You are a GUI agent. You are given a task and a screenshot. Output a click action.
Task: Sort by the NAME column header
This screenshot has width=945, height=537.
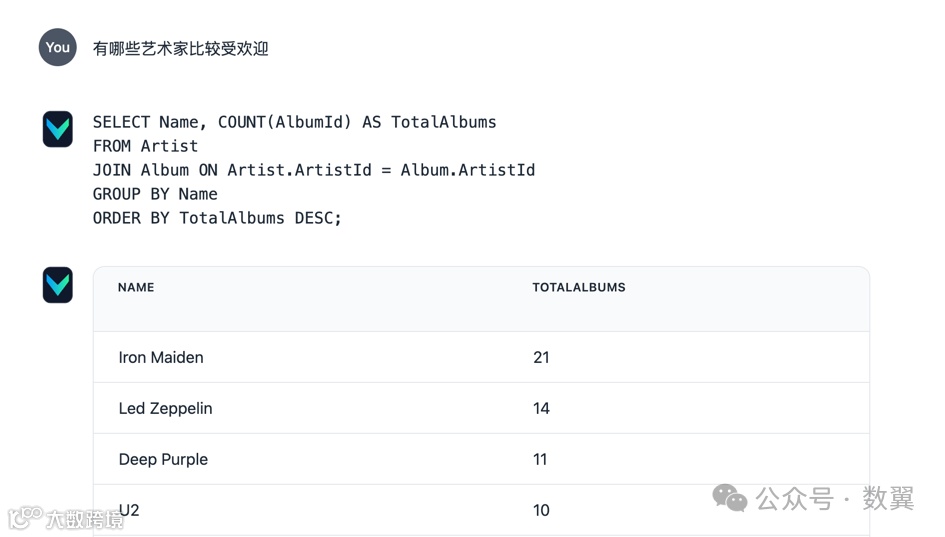click(136, 287)
